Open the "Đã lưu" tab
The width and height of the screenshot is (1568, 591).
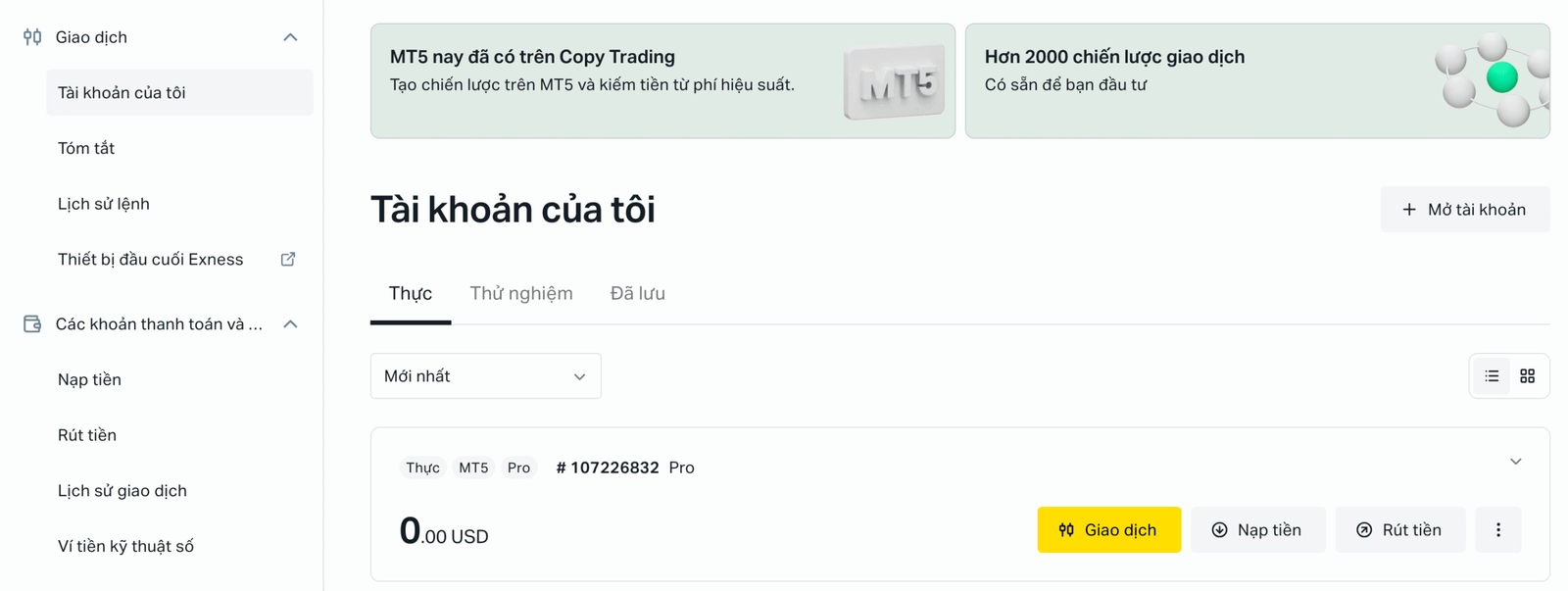click(637, 292)
